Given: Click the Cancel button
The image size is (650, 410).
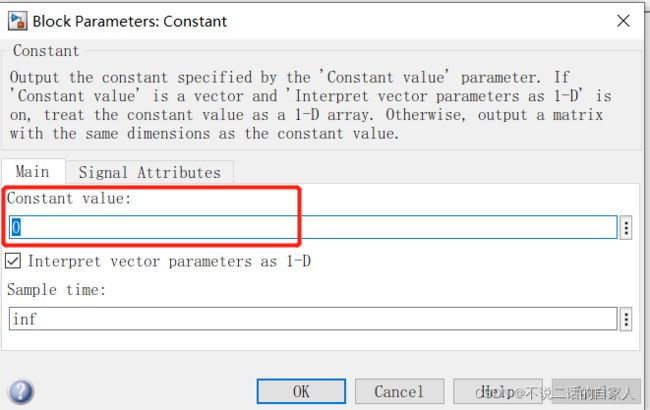Looking at the screenshot, I should [399, 391].
